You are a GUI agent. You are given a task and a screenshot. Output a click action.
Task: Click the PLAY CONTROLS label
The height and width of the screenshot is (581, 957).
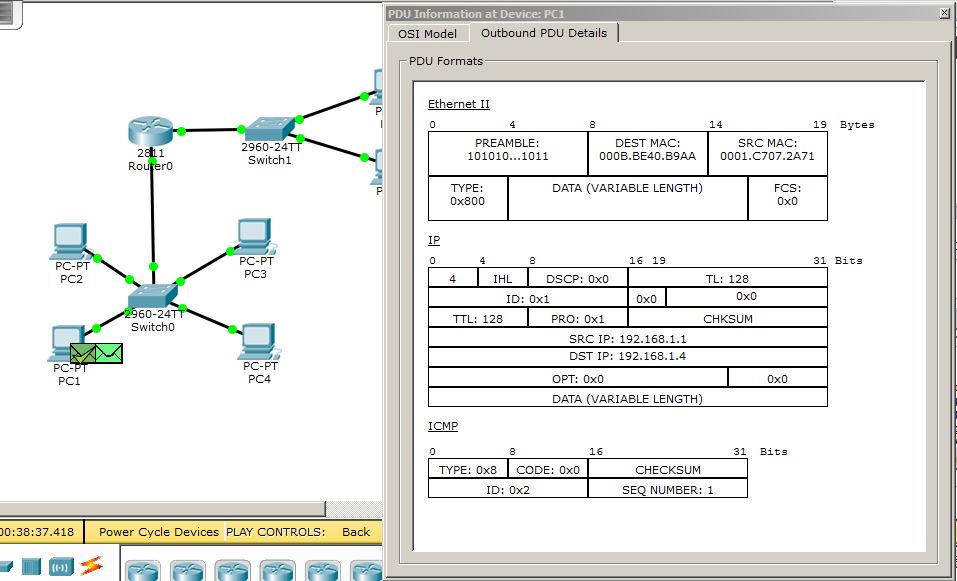[275, 532]
